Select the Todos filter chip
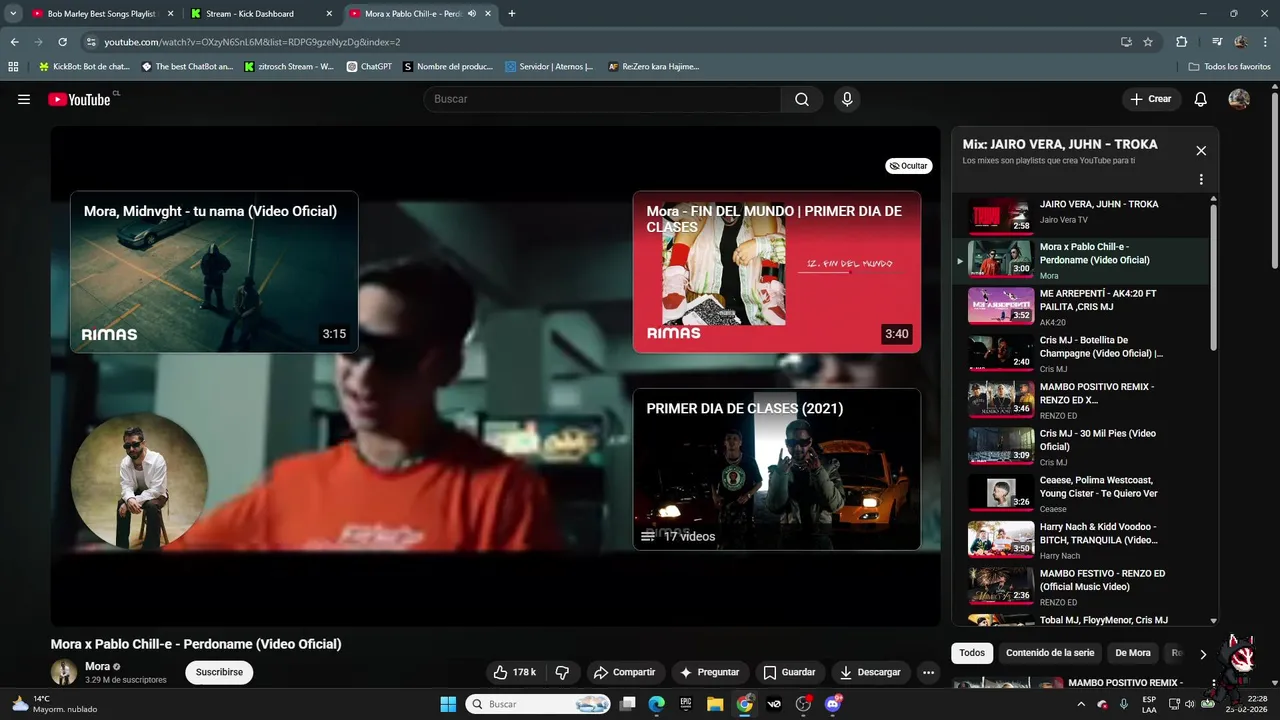This screenshot has width=1280, height=720. [972, 653]
